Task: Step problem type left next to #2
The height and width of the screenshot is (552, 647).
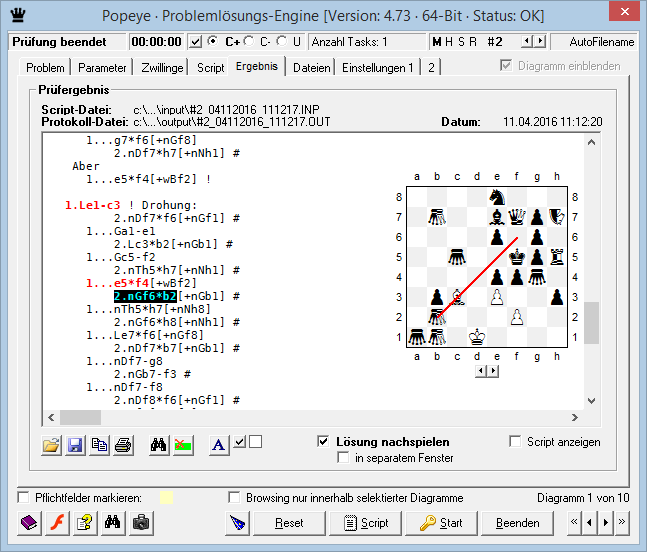Action: click(x=527, y=41)
